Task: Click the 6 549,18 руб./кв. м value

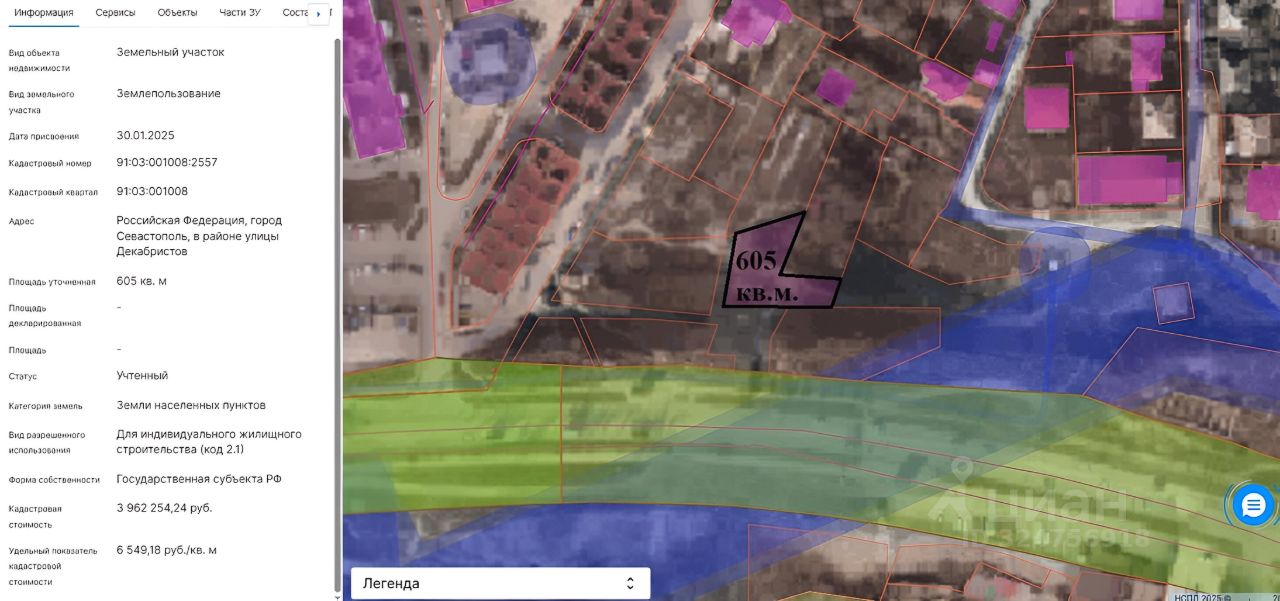Action: coord(166,550)
